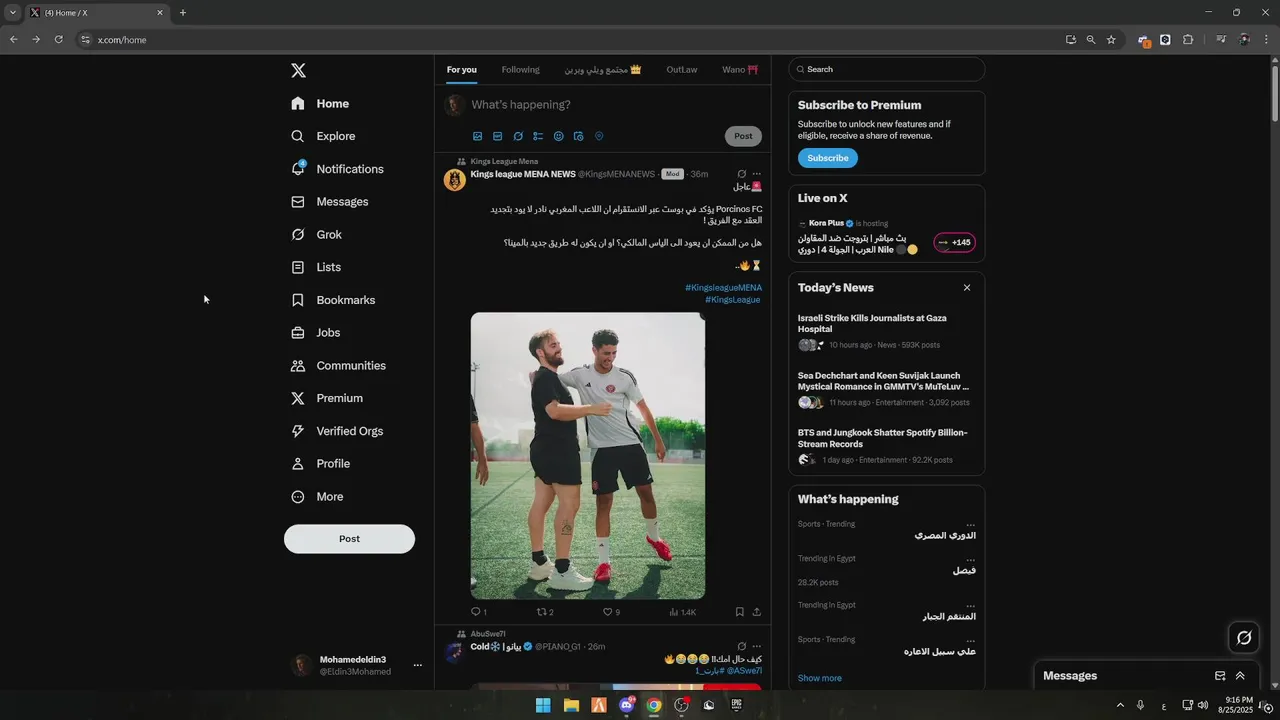Switch to the Following tab
This screenshot has width=1280, height=720.
(520, 70)
